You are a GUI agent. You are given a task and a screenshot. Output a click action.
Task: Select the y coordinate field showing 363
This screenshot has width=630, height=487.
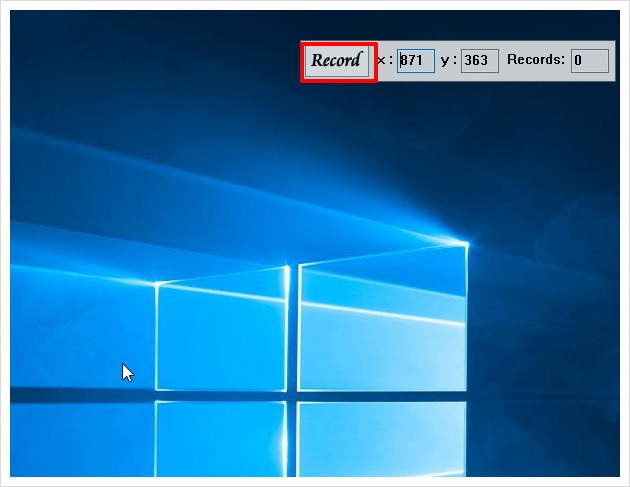tap(480, 61)
